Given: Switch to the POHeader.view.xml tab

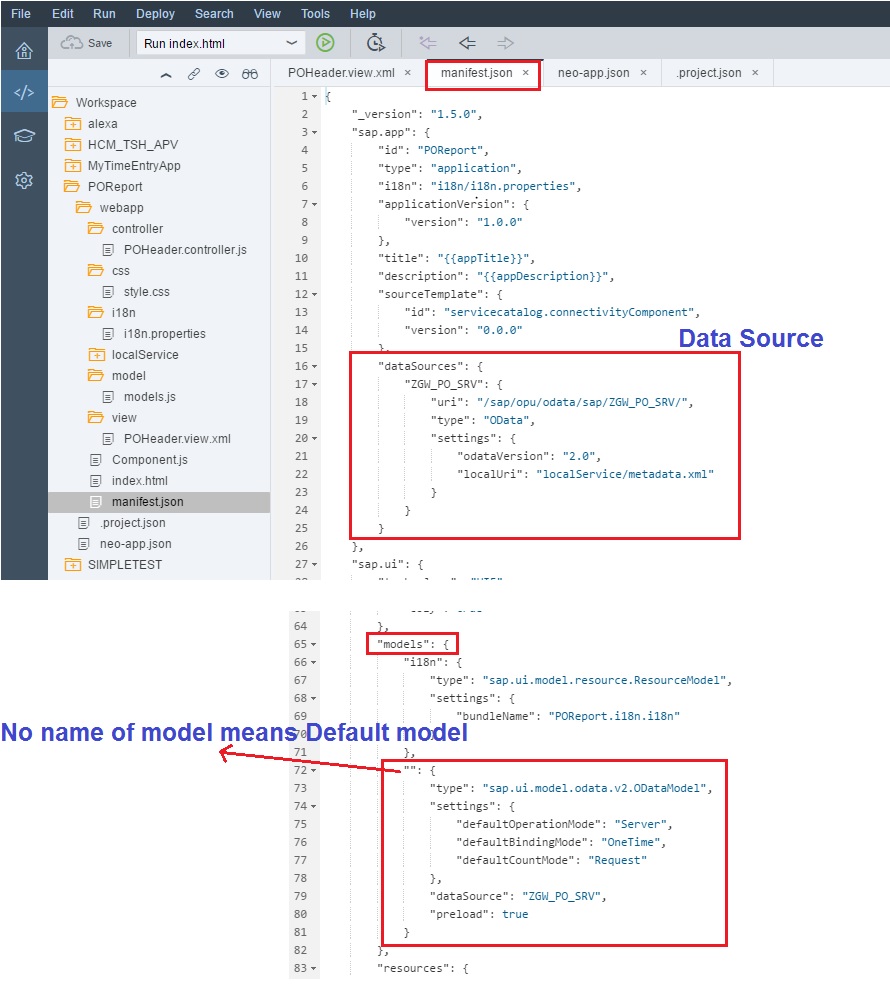Looking at the screenshot, I should [341, 73].
